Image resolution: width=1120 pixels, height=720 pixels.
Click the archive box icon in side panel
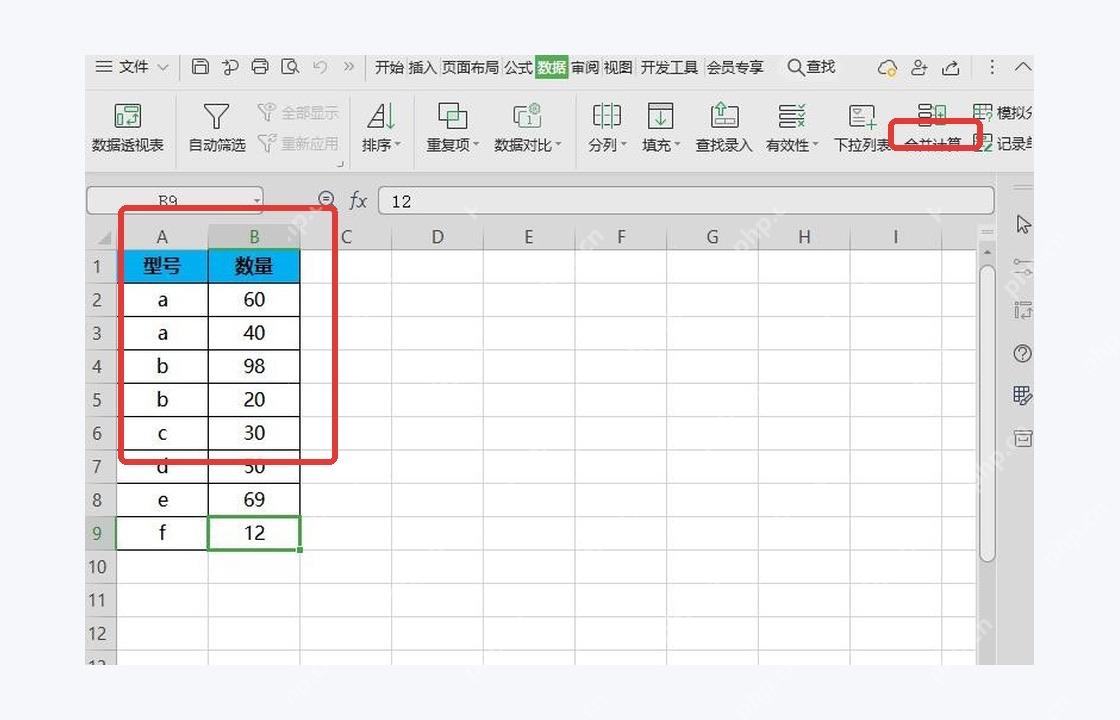1022,439
